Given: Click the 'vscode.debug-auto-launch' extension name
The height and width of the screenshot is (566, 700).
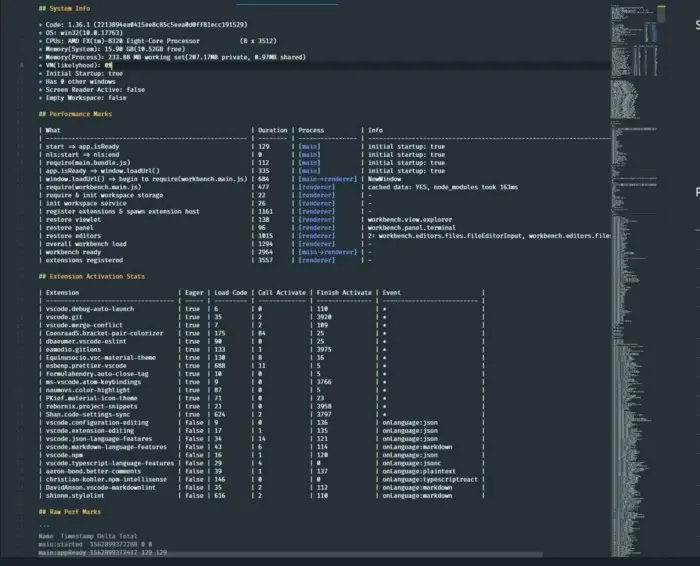Looking at the screenshot, I should (x=89, y=309).
